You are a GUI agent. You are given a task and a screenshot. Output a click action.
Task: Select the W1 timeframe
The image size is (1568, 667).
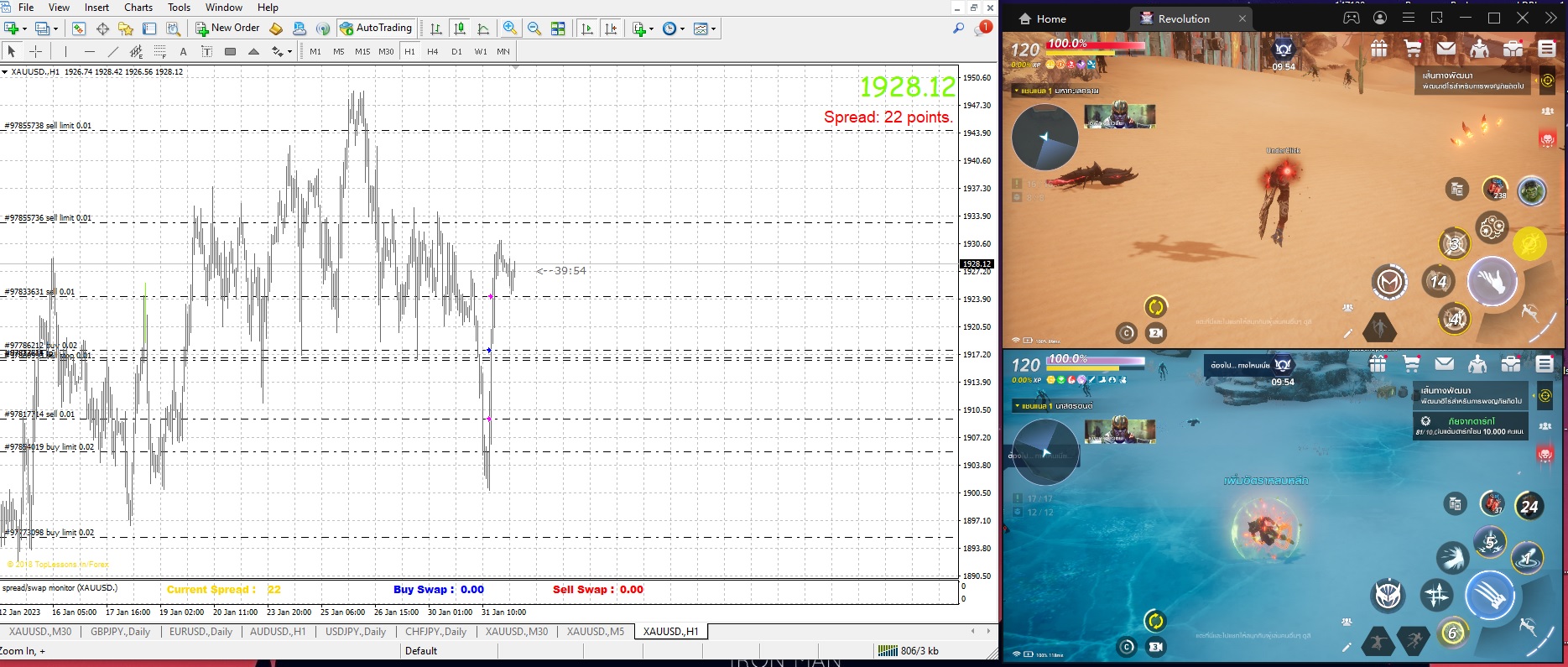481,51
